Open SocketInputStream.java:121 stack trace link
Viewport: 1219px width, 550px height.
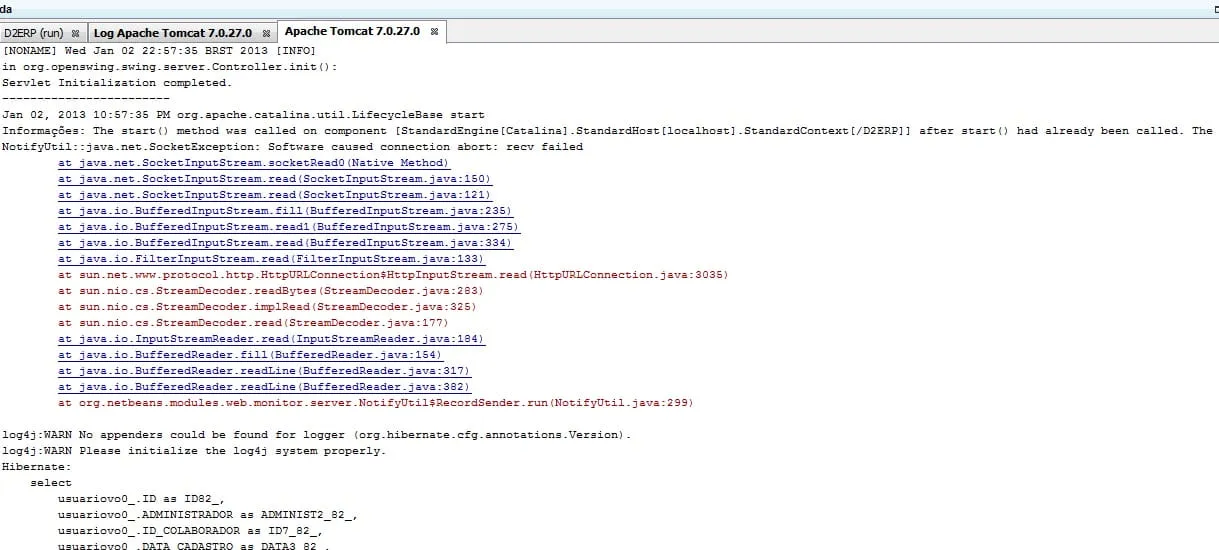pos(275,195)
